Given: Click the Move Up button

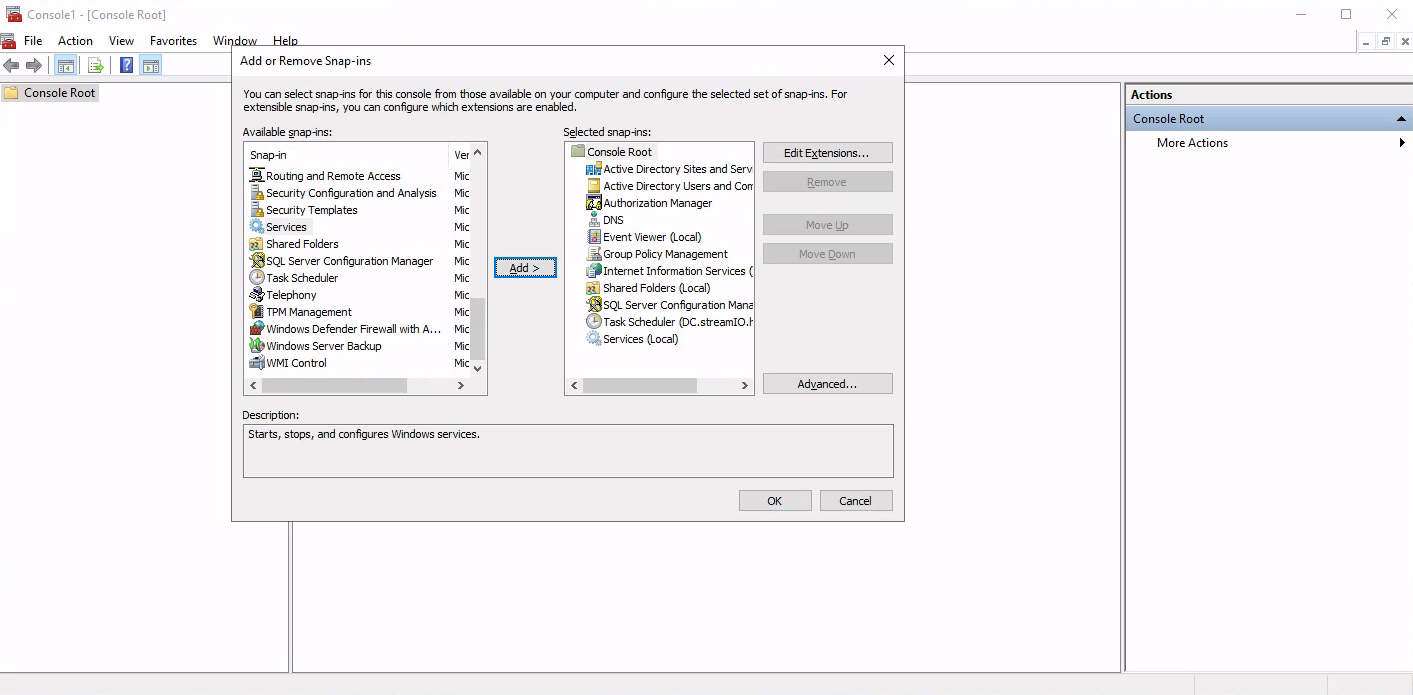Looking at the screenshot, I should [827, 225].
